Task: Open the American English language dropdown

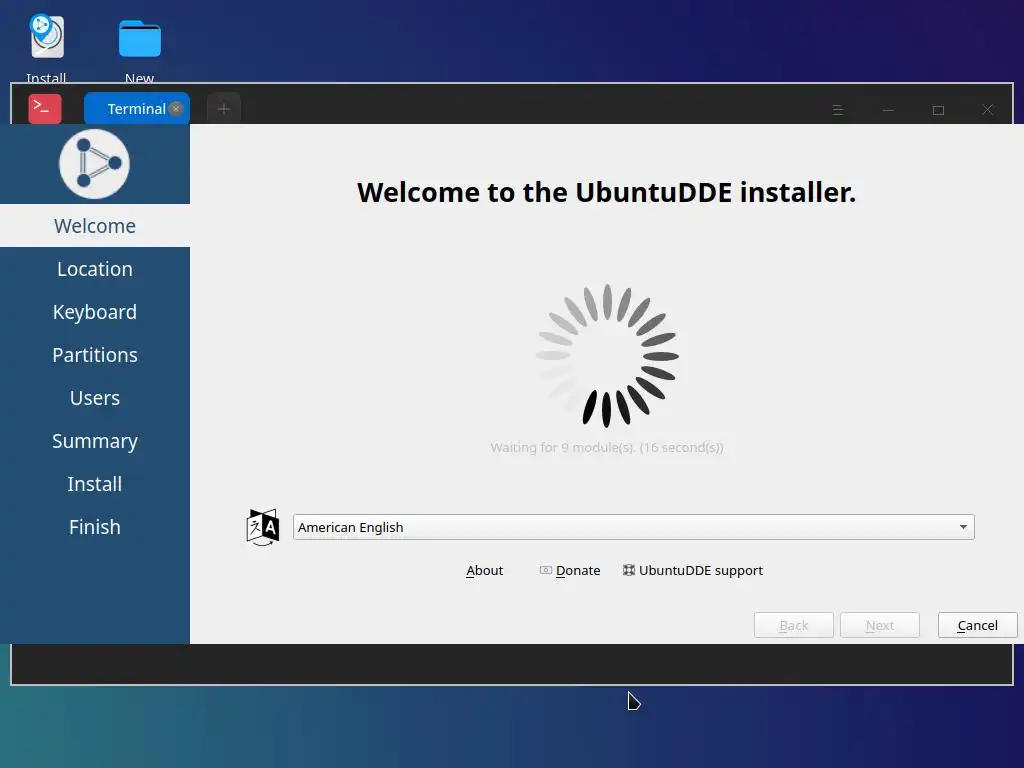Action: (633, 527)
